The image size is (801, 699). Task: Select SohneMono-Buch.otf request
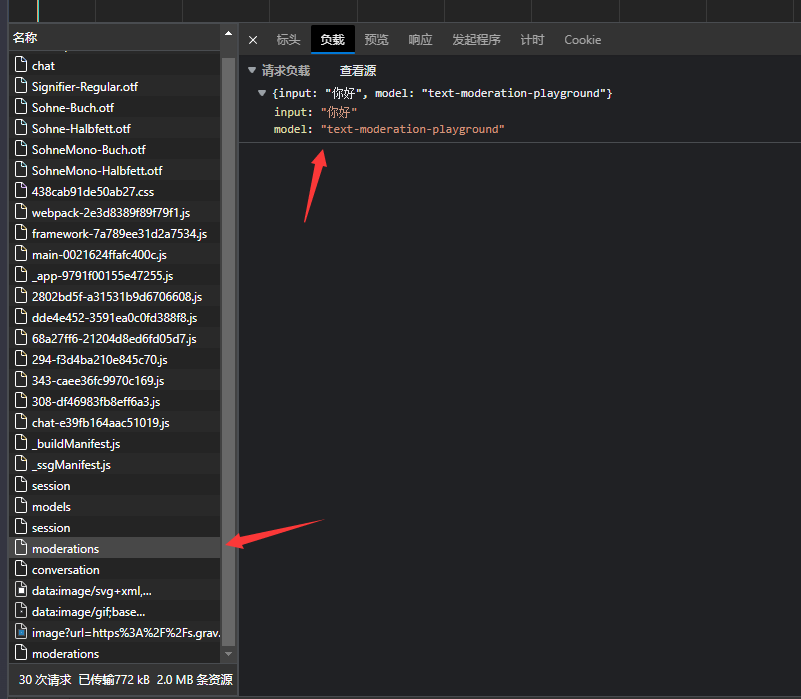pyautogui.click(x=115, y=149)
